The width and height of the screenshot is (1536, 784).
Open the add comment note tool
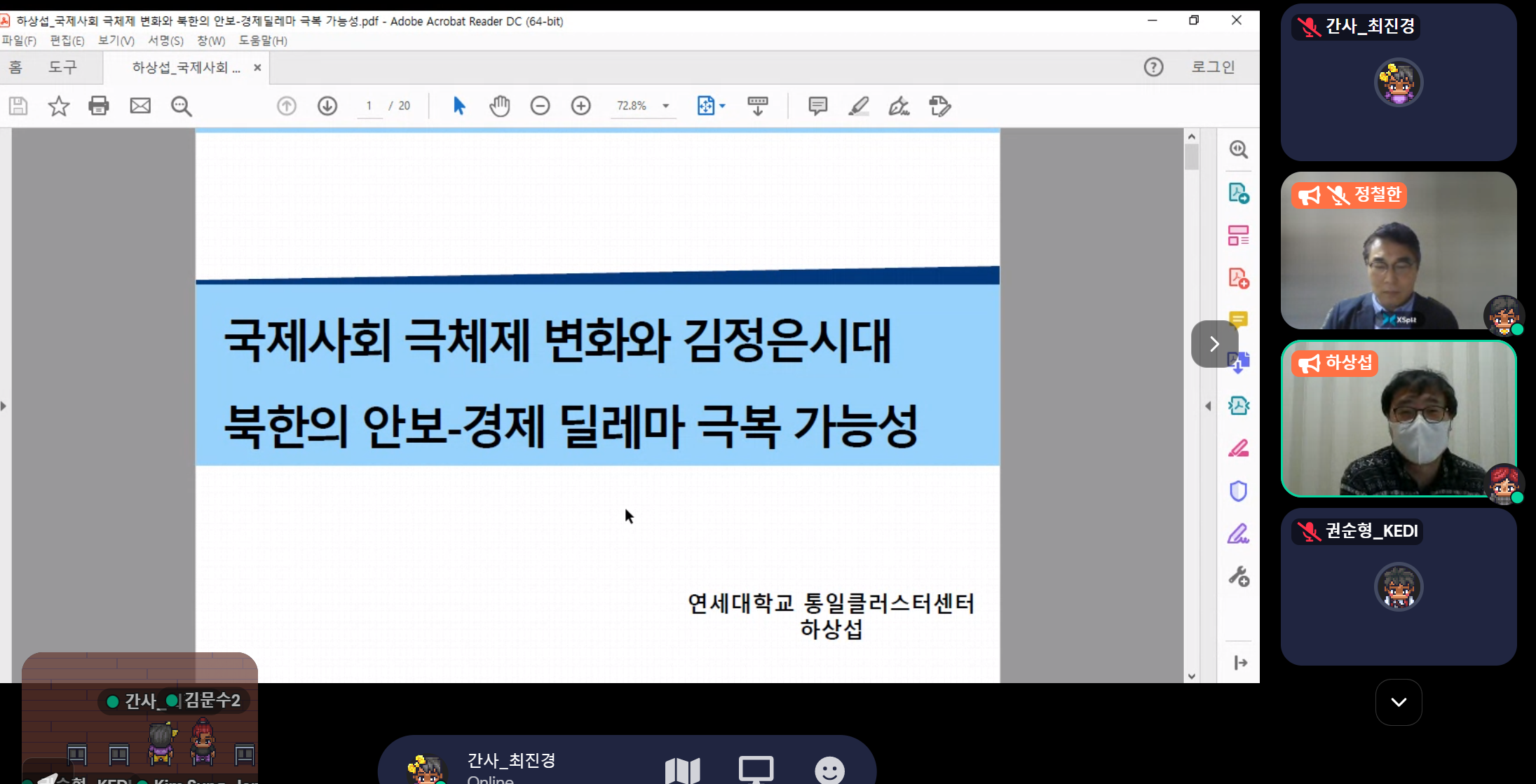click(x=817, y=106)
